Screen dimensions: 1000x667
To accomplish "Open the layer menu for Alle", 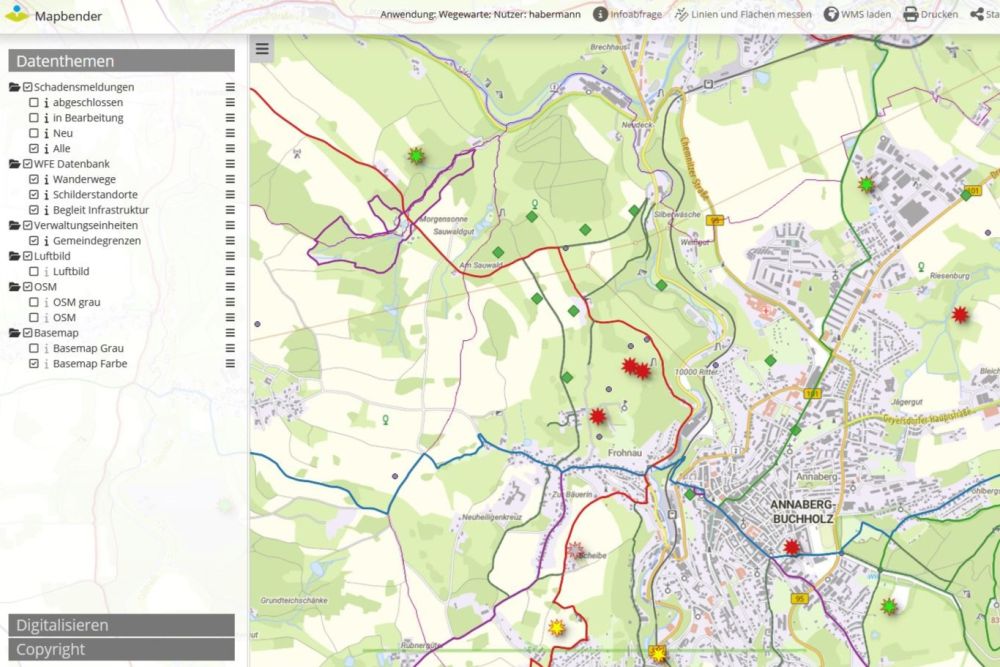I will click(x=230, y=148).
